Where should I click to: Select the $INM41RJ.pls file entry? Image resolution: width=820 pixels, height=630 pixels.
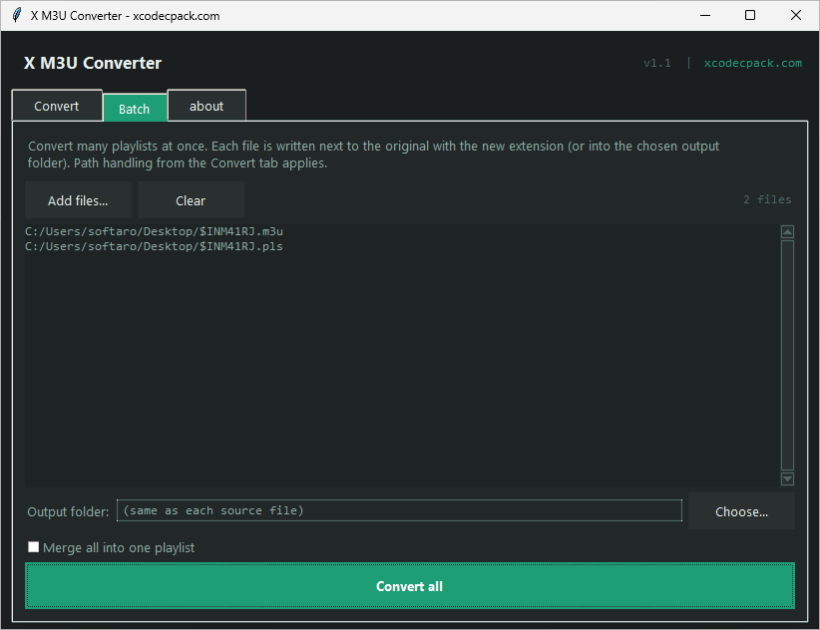(154, 246)
